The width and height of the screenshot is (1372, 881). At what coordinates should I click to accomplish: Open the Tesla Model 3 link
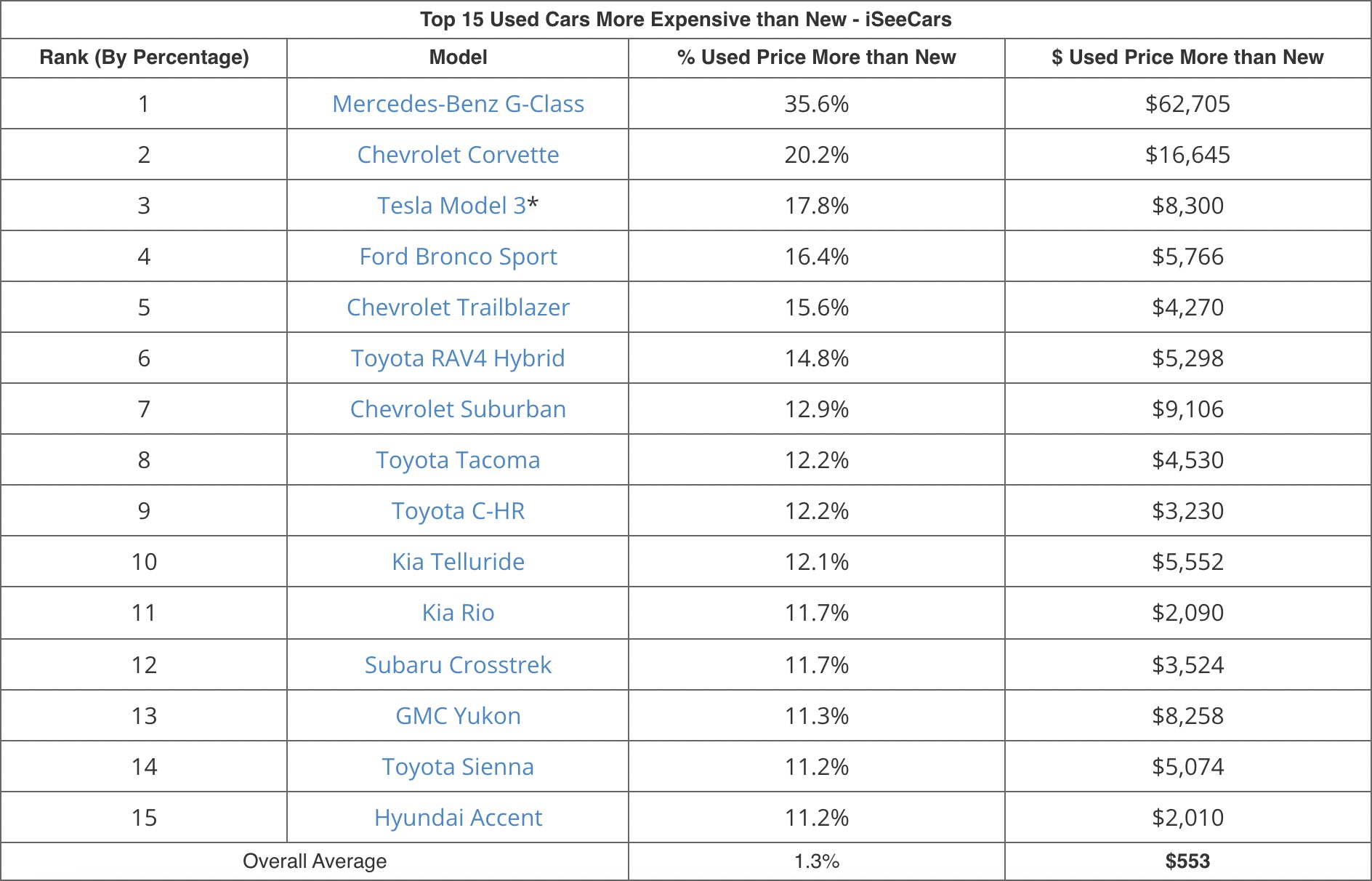451,206
